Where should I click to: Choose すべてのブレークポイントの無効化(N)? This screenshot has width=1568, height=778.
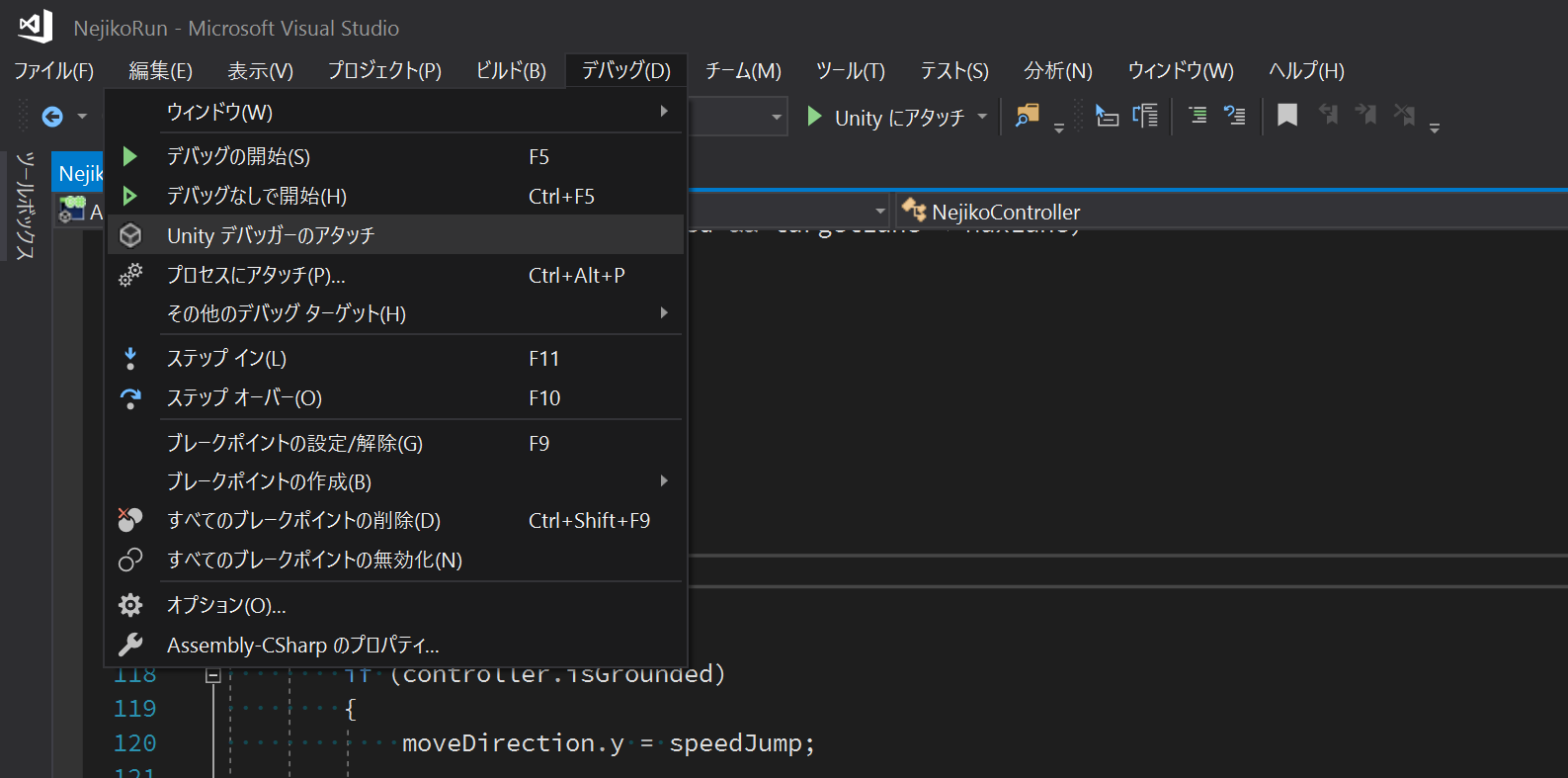tap(395, 560)
